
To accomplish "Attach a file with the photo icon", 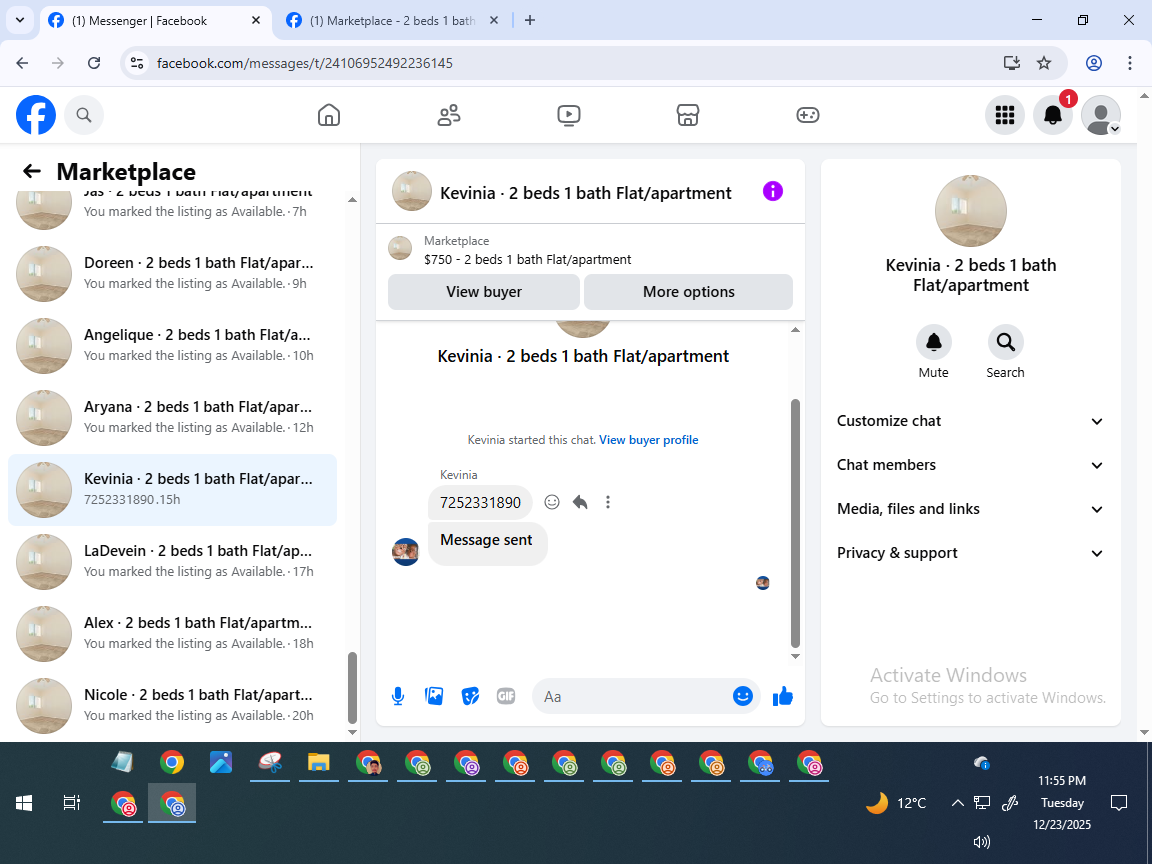I will click(x=434, y=696).
